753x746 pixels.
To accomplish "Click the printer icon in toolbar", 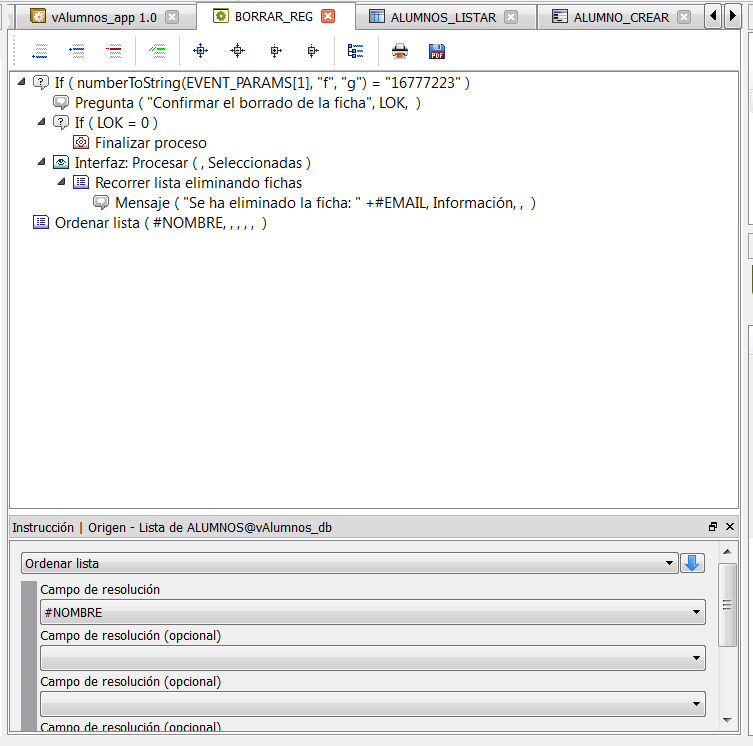I will [x=400, y=51].
